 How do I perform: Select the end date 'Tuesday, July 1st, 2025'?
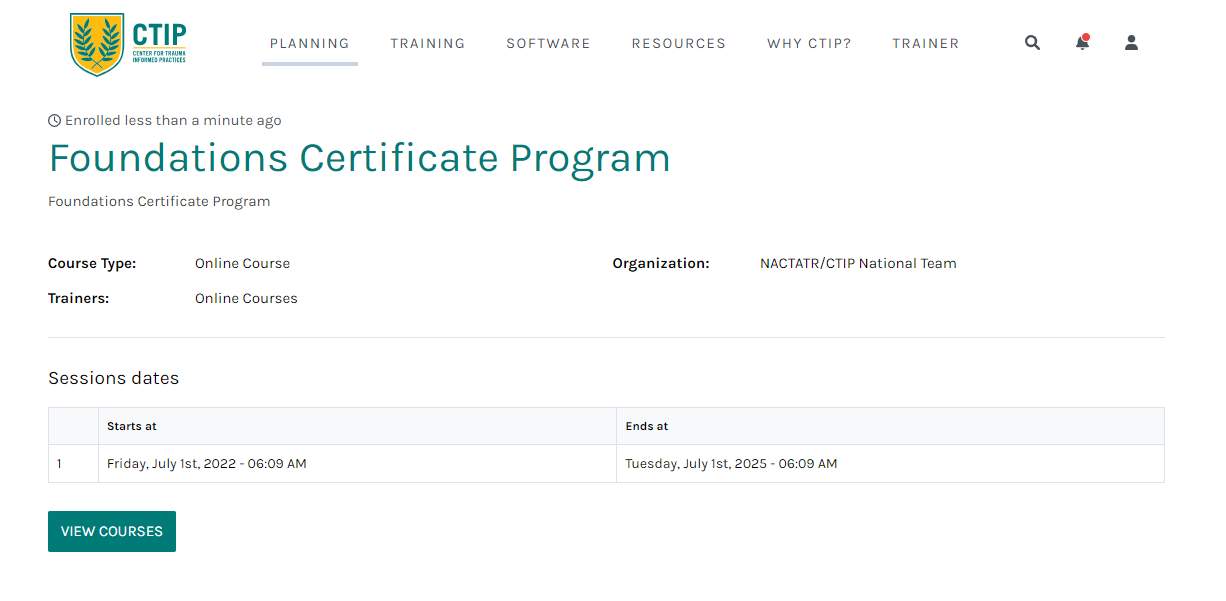[698, 464]
